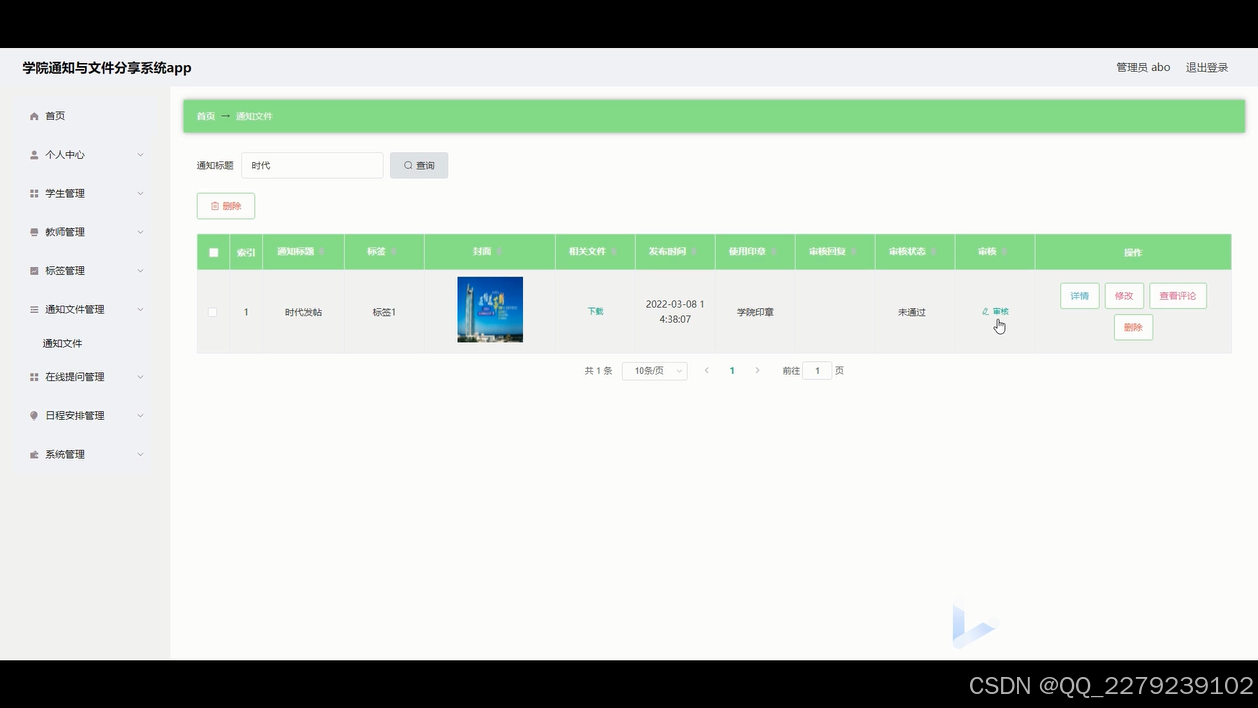Click the 通知标题 search input field
Viewport: 1258px width, 708px height.
312,164
